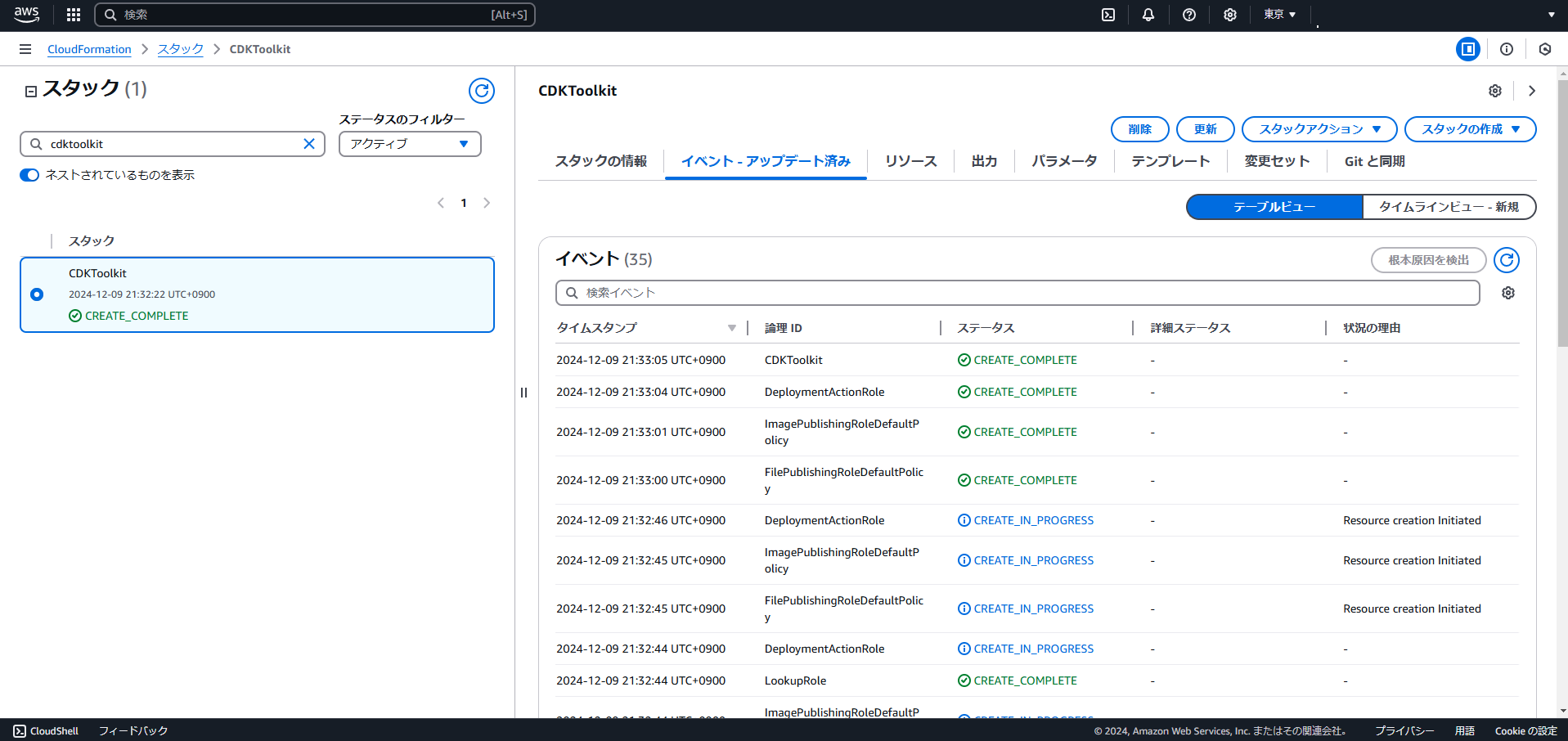This screenshot has width=1568, height=741.
Task: Switch to the resources tab
Action: point(911,161)
